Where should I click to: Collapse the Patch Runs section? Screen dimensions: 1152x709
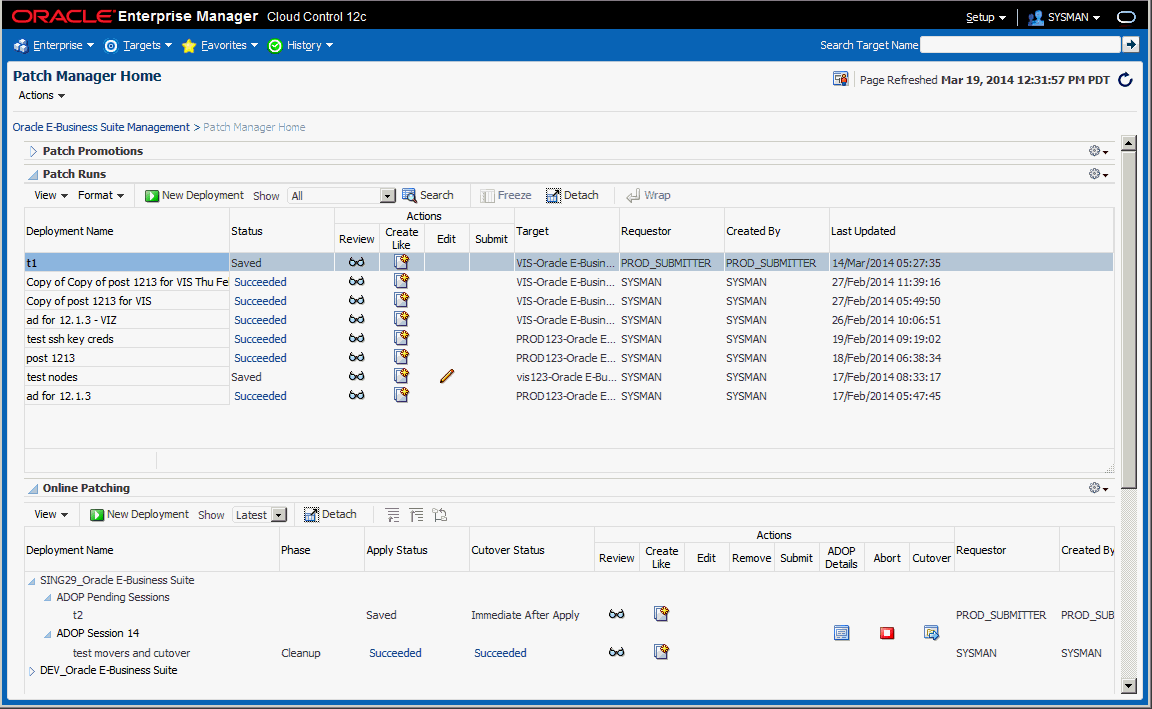tap(33, 175)
